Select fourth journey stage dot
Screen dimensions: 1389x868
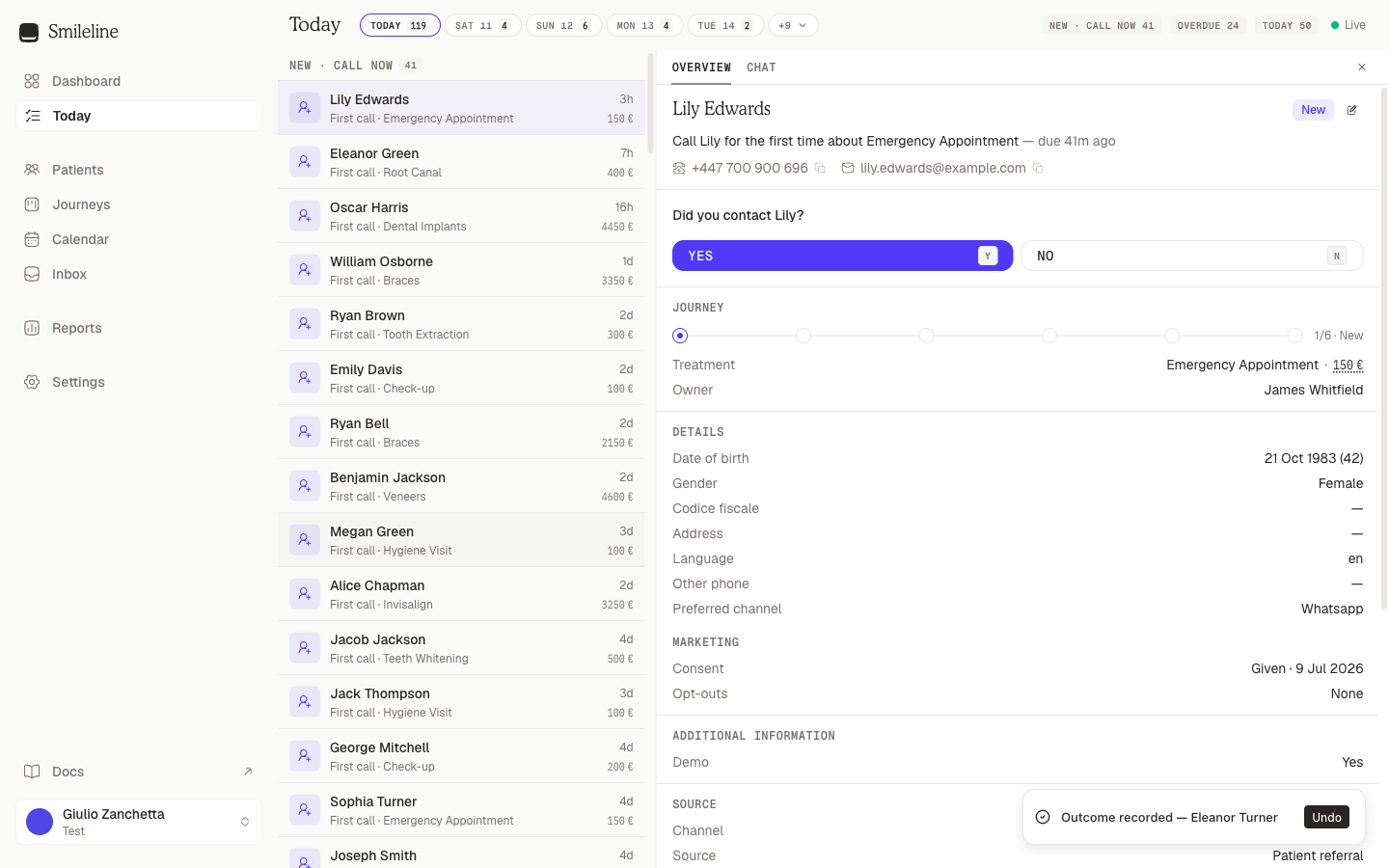point(1049,336)
